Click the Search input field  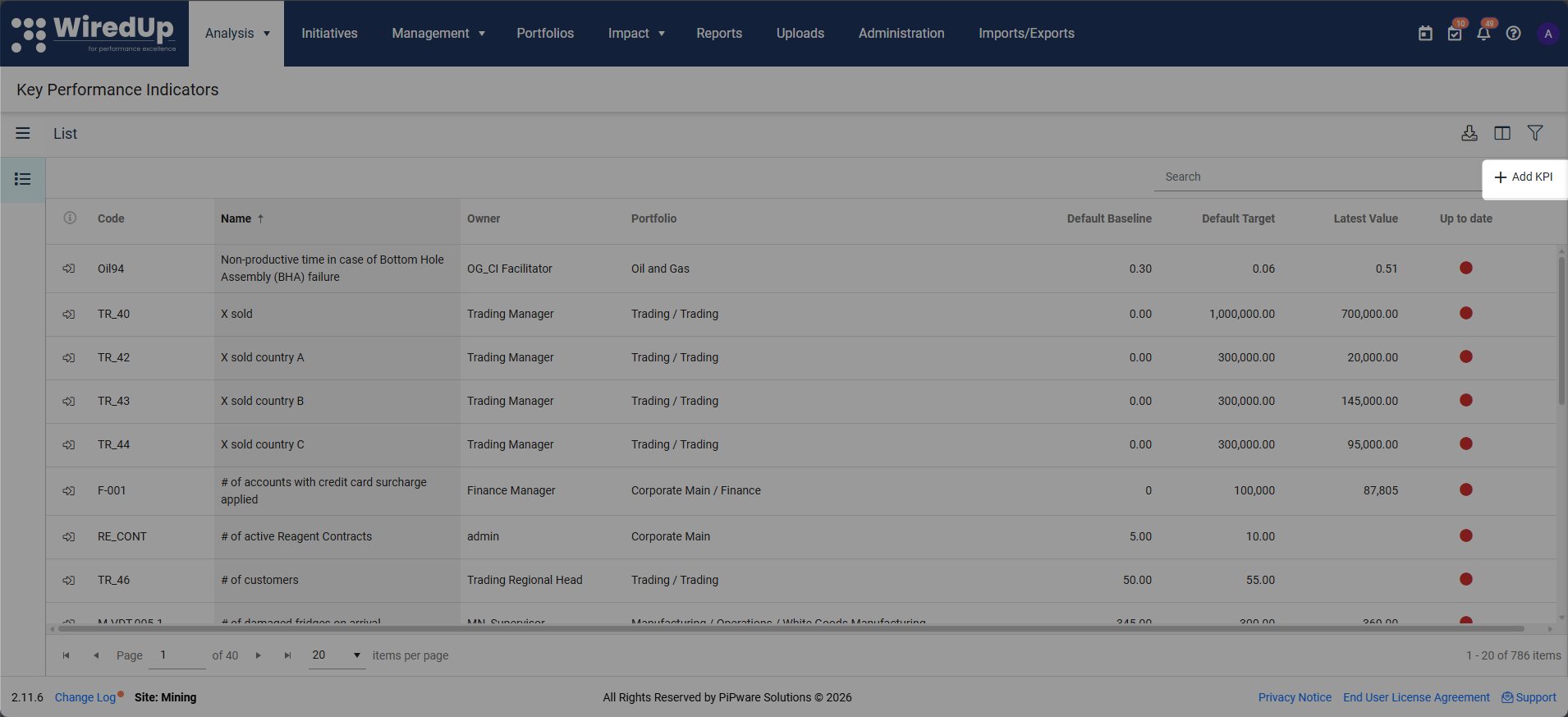(x=1318, y=177)
